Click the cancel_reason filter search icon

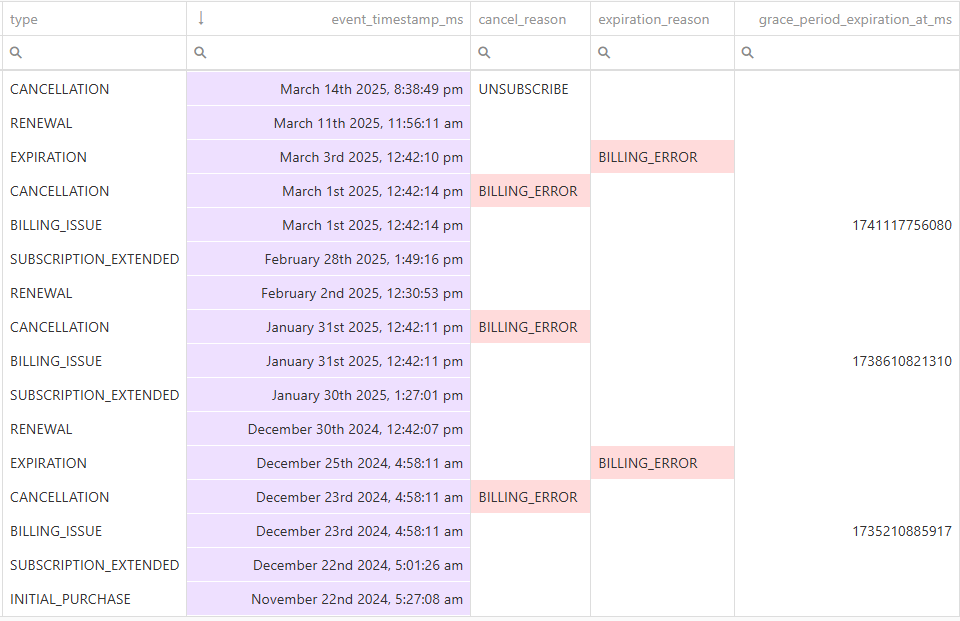point(484,53)
